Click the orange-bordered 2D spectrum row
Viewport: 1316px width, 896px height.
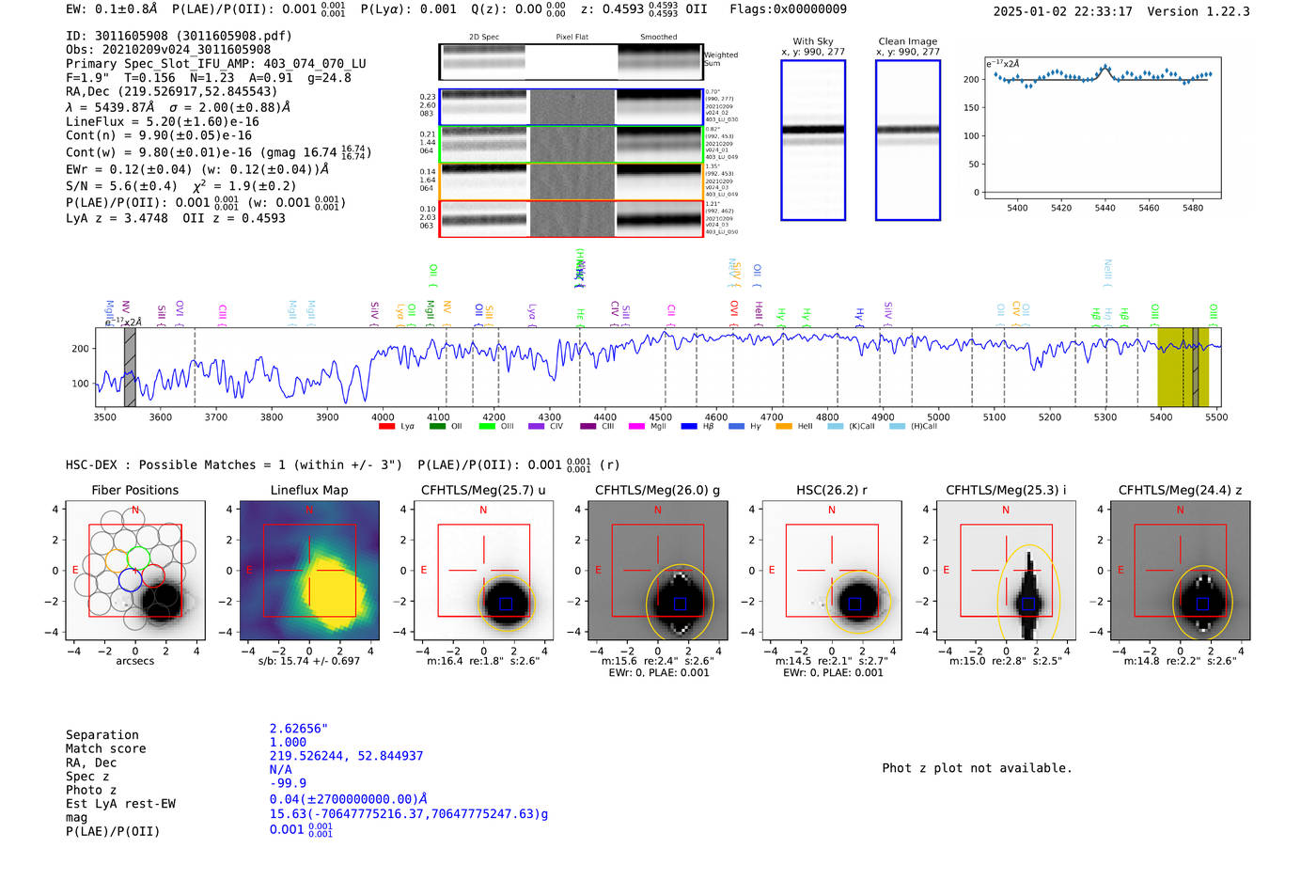click(571, 181)
